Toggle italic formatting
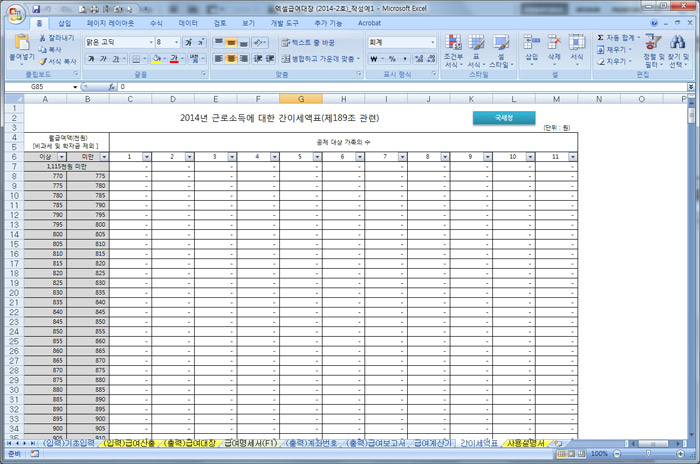This screenshot has width=700, height=464. (103, 59)
